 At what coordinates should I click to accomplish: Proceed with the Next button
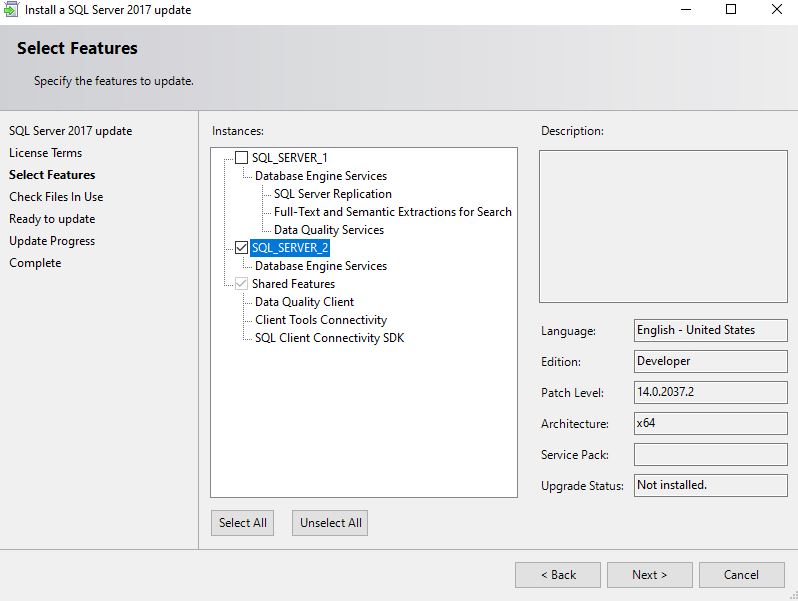click(x=649, y=575)
